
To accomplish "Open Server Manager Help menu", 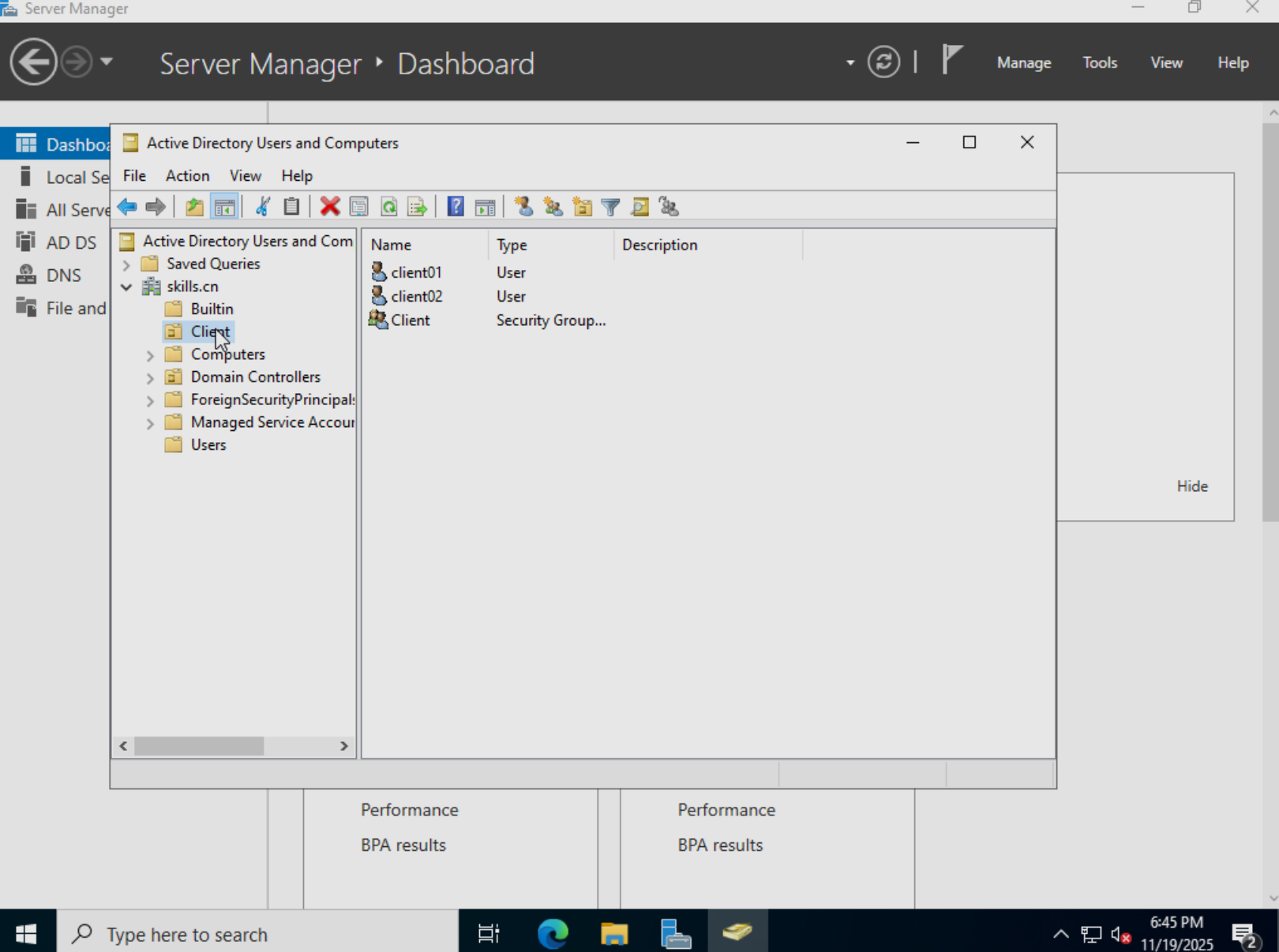I will [1233, 62].
